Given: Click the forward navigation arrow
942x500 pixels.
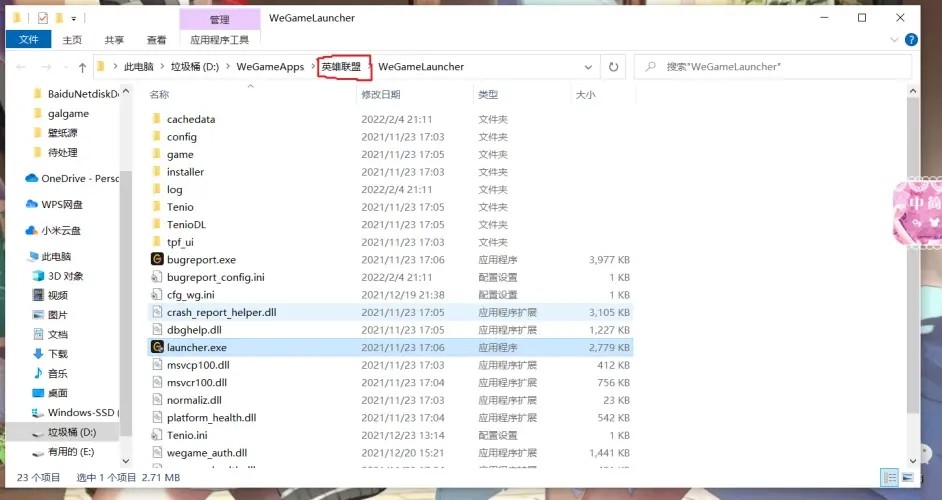Looking at the screenshot, I should [x=46, y=67].
